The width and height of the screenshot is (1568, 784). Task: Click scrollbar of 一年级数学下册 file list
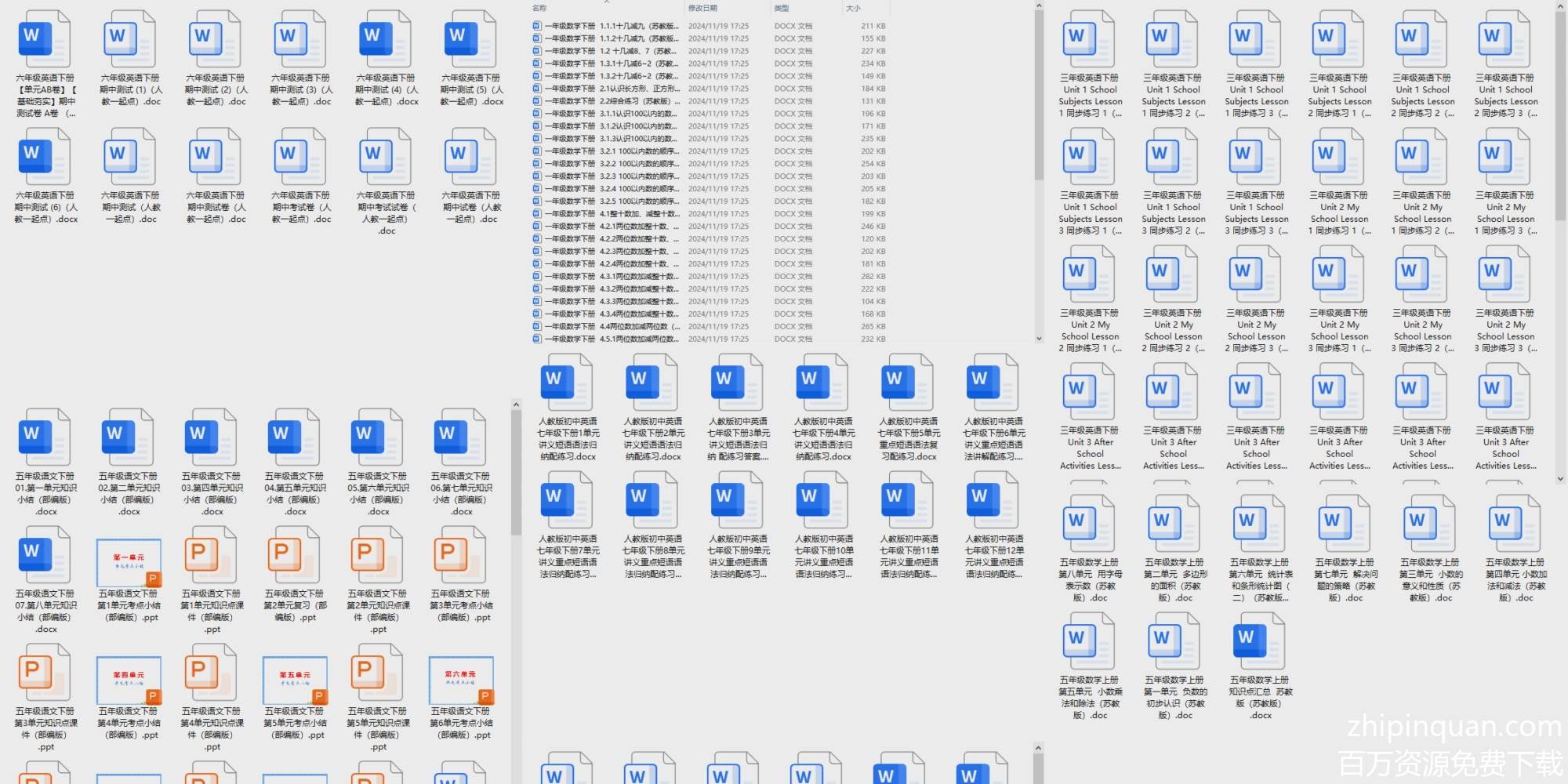1039,96
